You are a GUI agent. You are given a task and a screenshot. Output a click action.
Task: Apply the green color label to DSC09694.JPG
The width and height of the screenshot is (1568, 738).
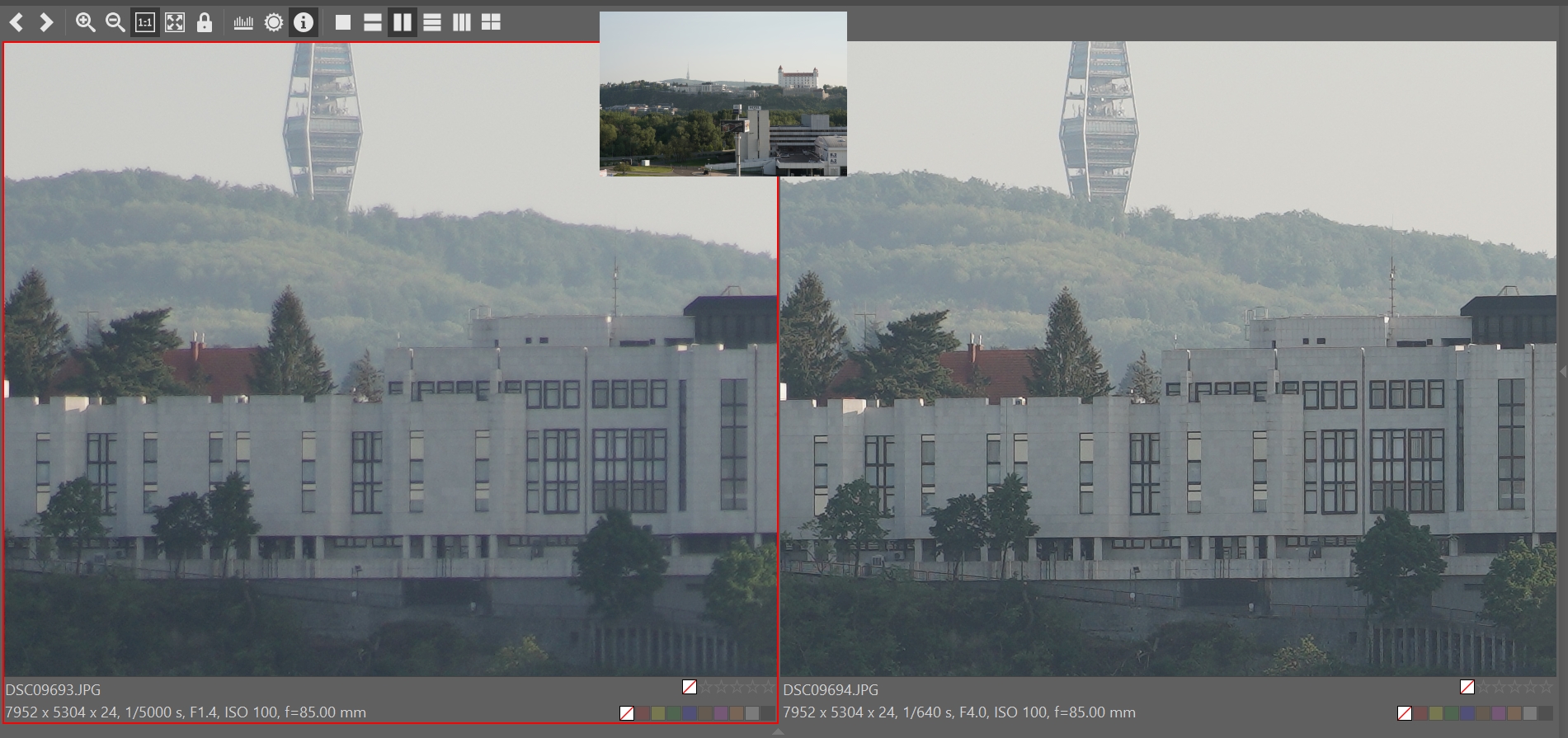[x=1452, y=713]
